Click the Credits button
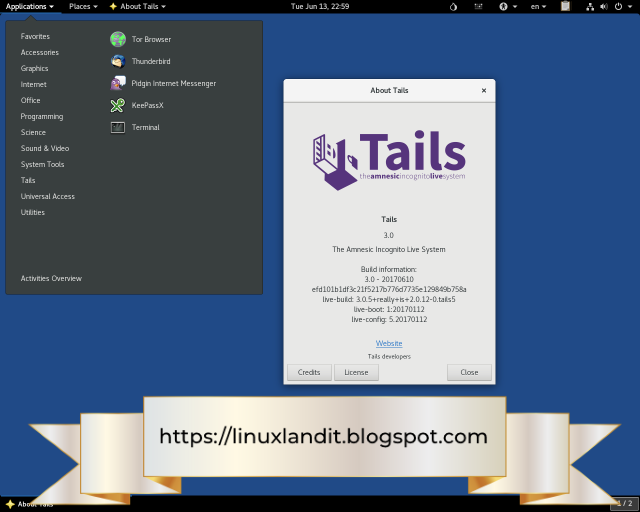The image size is (640, 512). coord(309,372)
